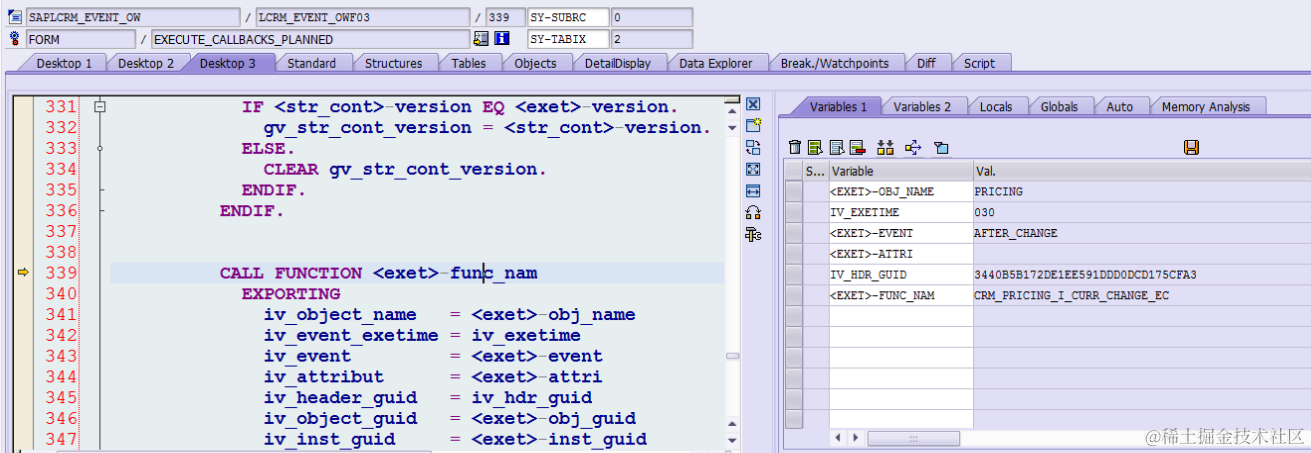Click the exchange tool icon

pos(754,147)
